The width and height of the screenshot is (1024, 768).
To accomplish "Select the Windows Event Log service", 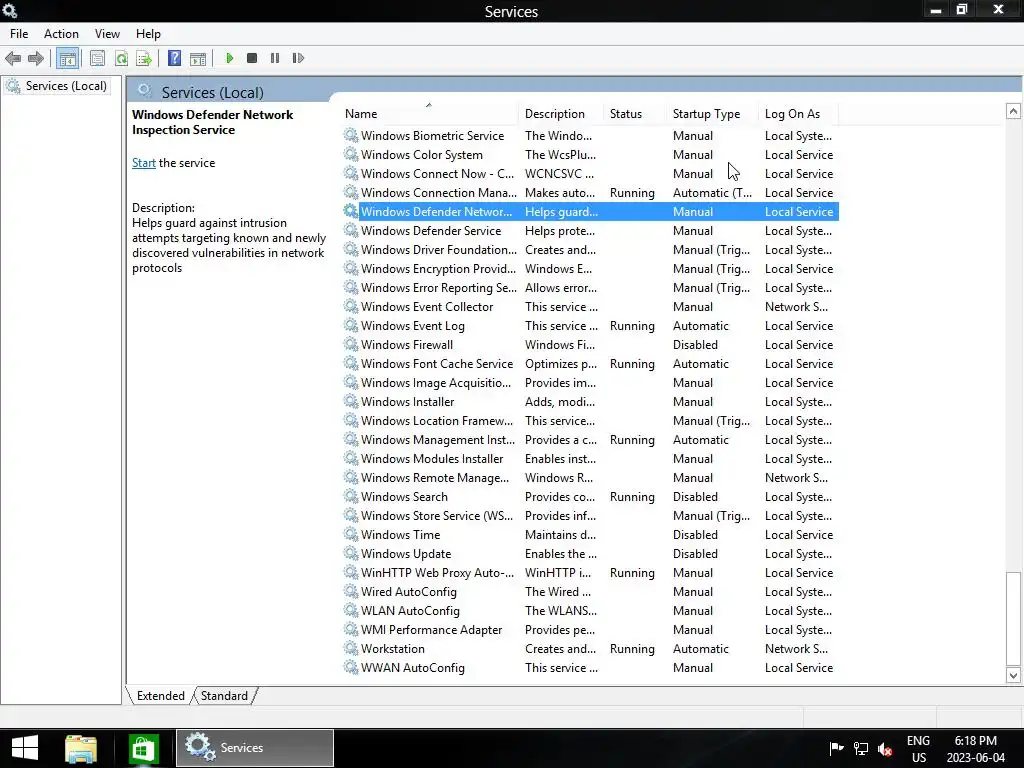I will (590, 325).
